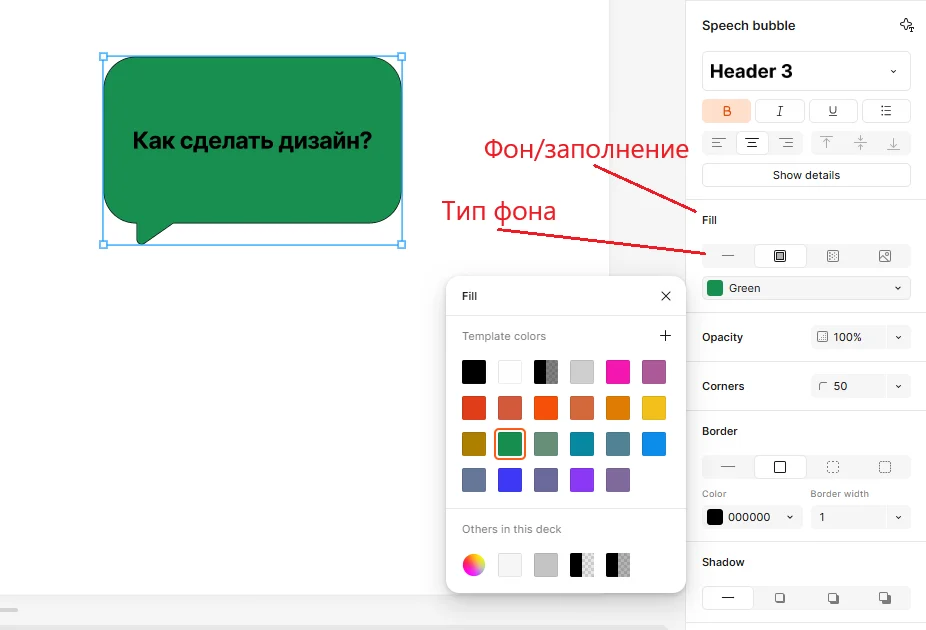Add a new template color with plus icon
926x630 pixels.
[x=666, y=336]
